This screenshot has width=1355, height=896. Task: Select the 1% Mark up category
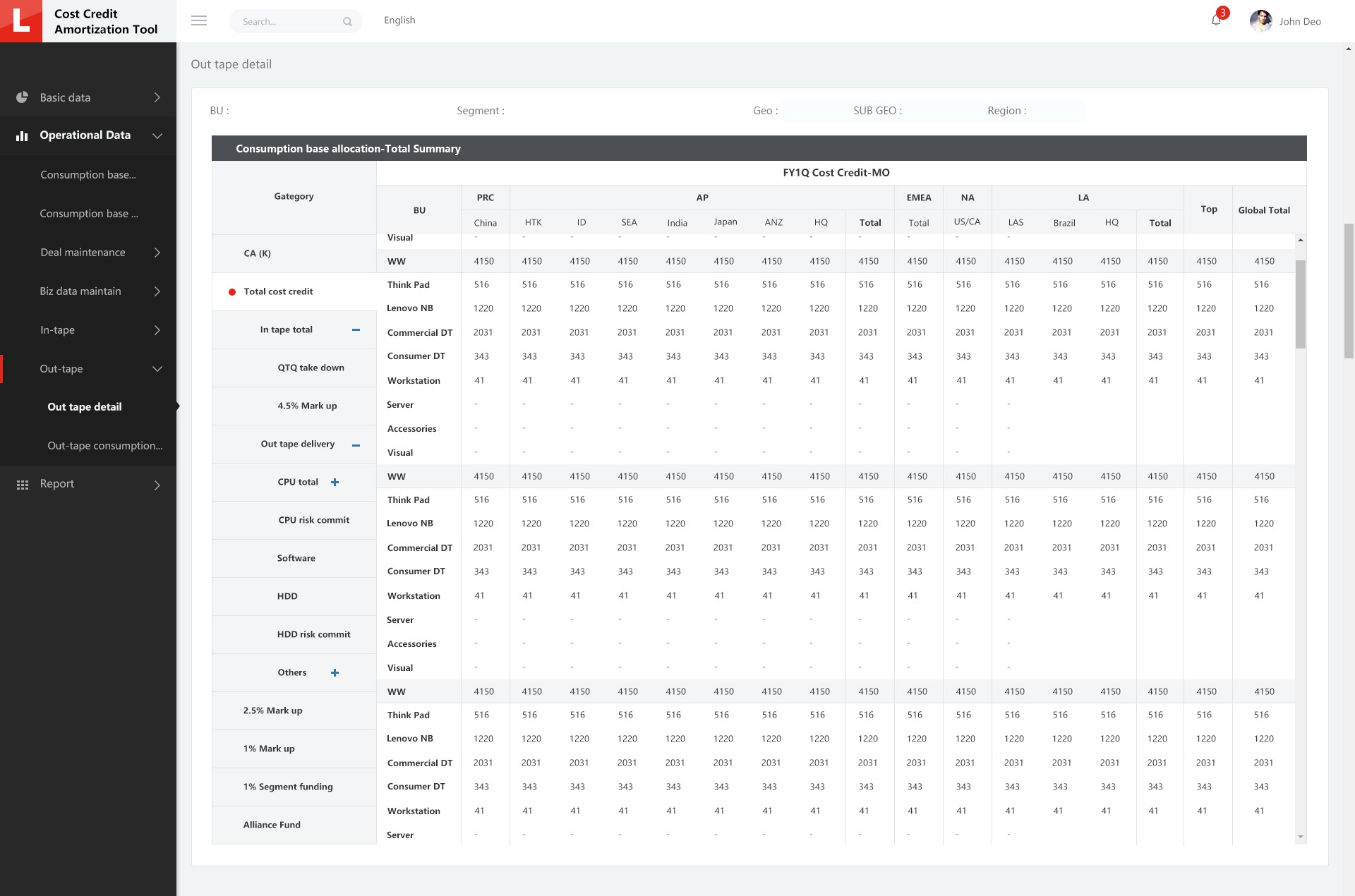pos(294,749)
